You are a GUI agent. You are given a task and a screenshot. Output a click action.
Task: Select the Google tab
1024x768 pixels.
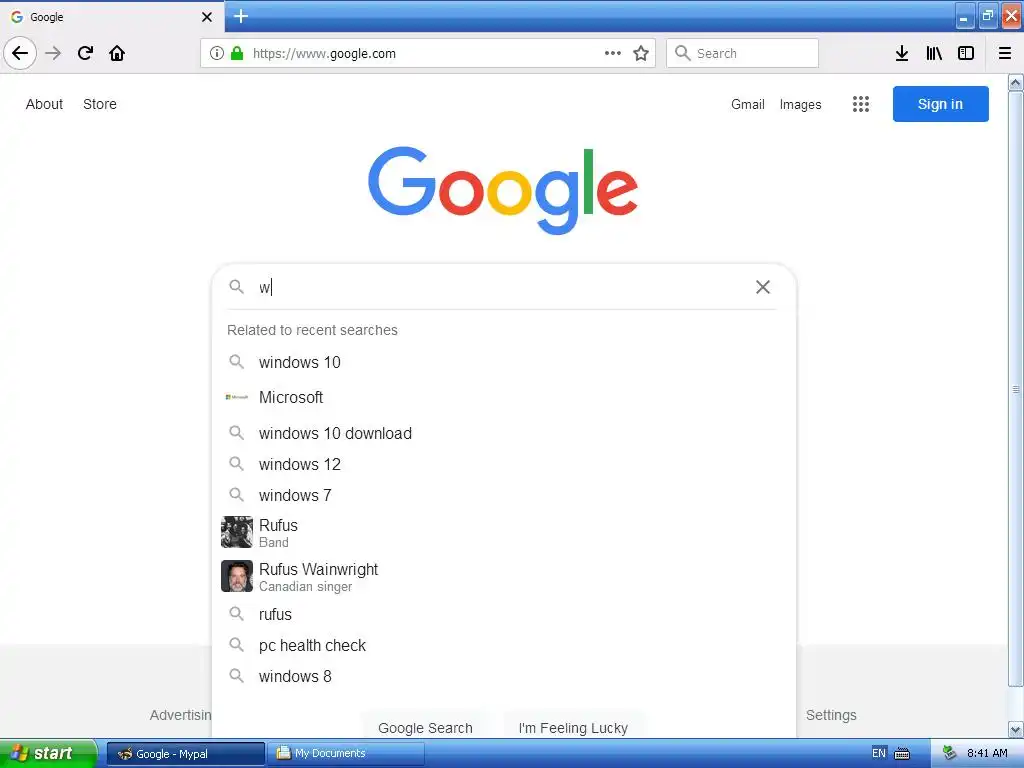pyautogui.click(x=112, y=17)
